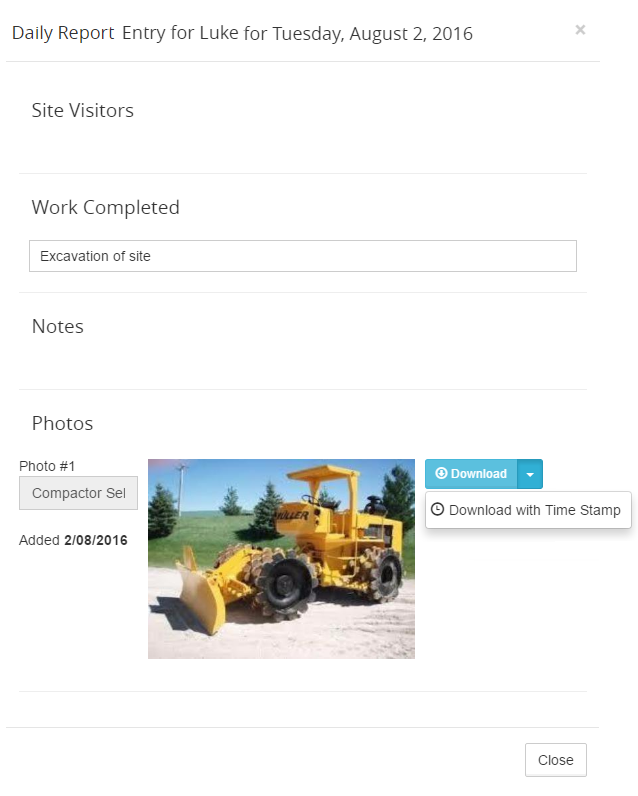Image resolution: width=638 pixels, height=796 pixels.
Task: Click the Site Visitors section heading
Action: point(83,110)
